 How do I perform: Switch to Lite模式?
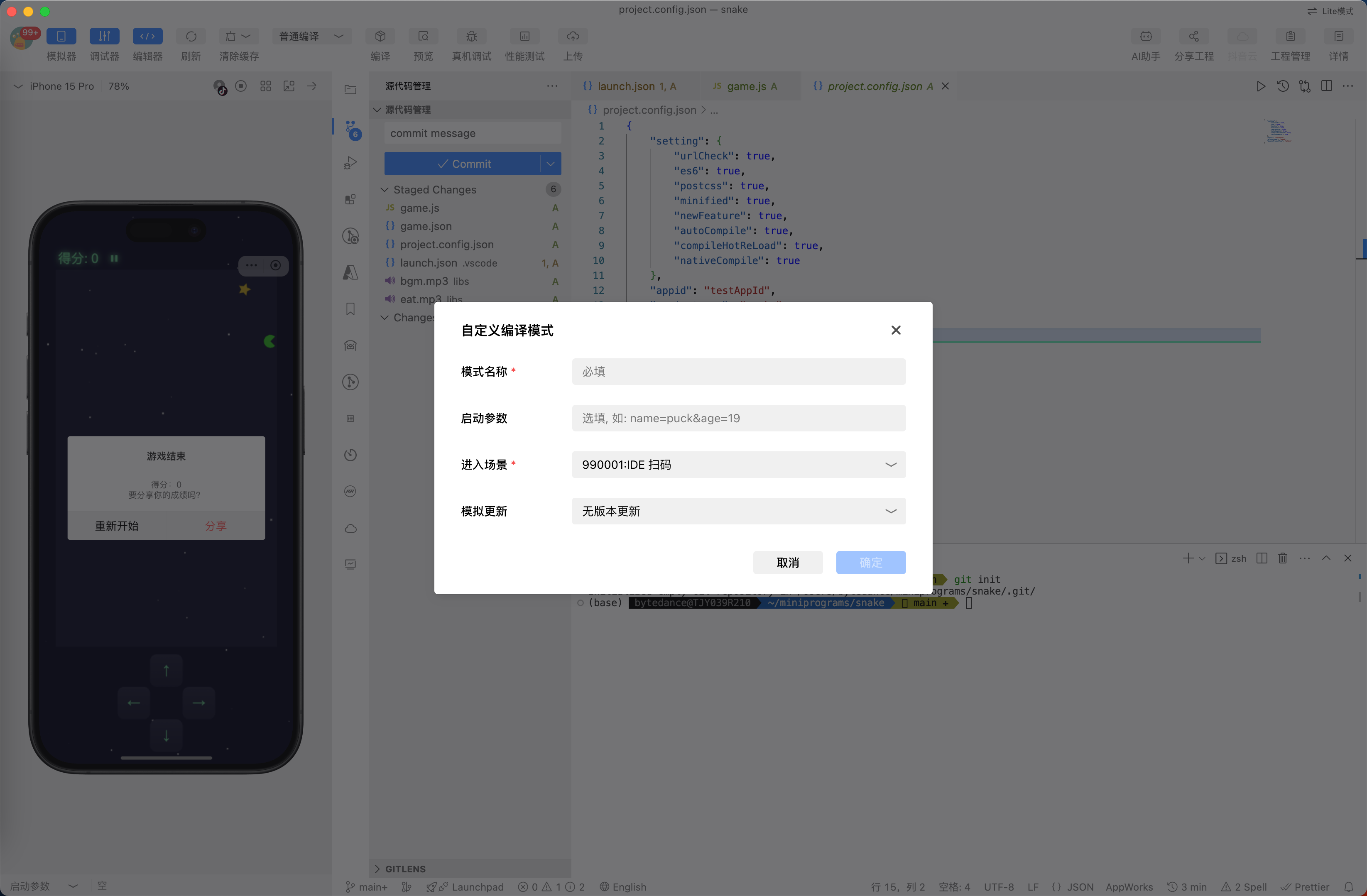[1330, 11]
